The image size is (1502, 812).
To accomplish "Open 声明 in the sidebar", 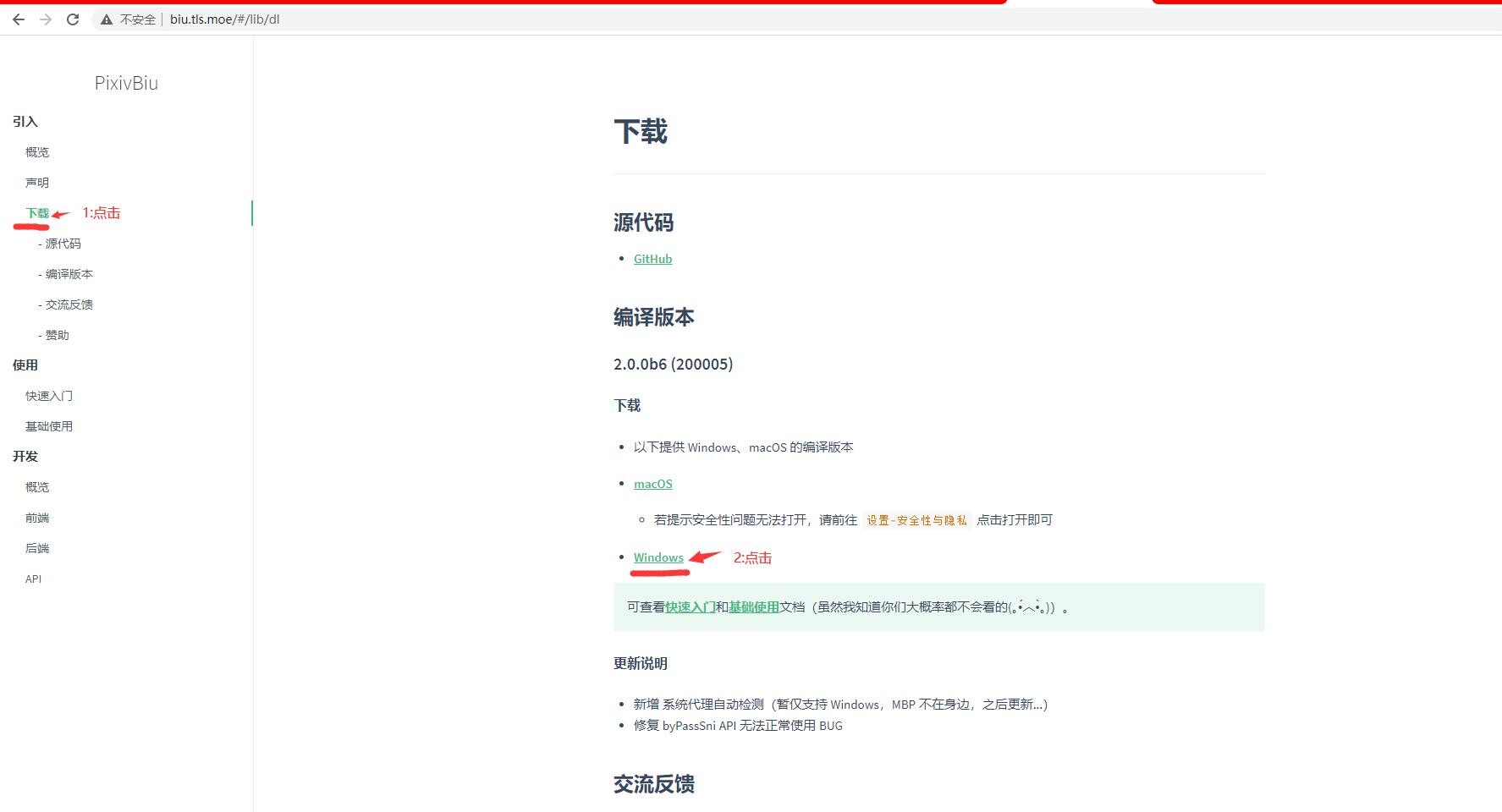I will 37,183.
